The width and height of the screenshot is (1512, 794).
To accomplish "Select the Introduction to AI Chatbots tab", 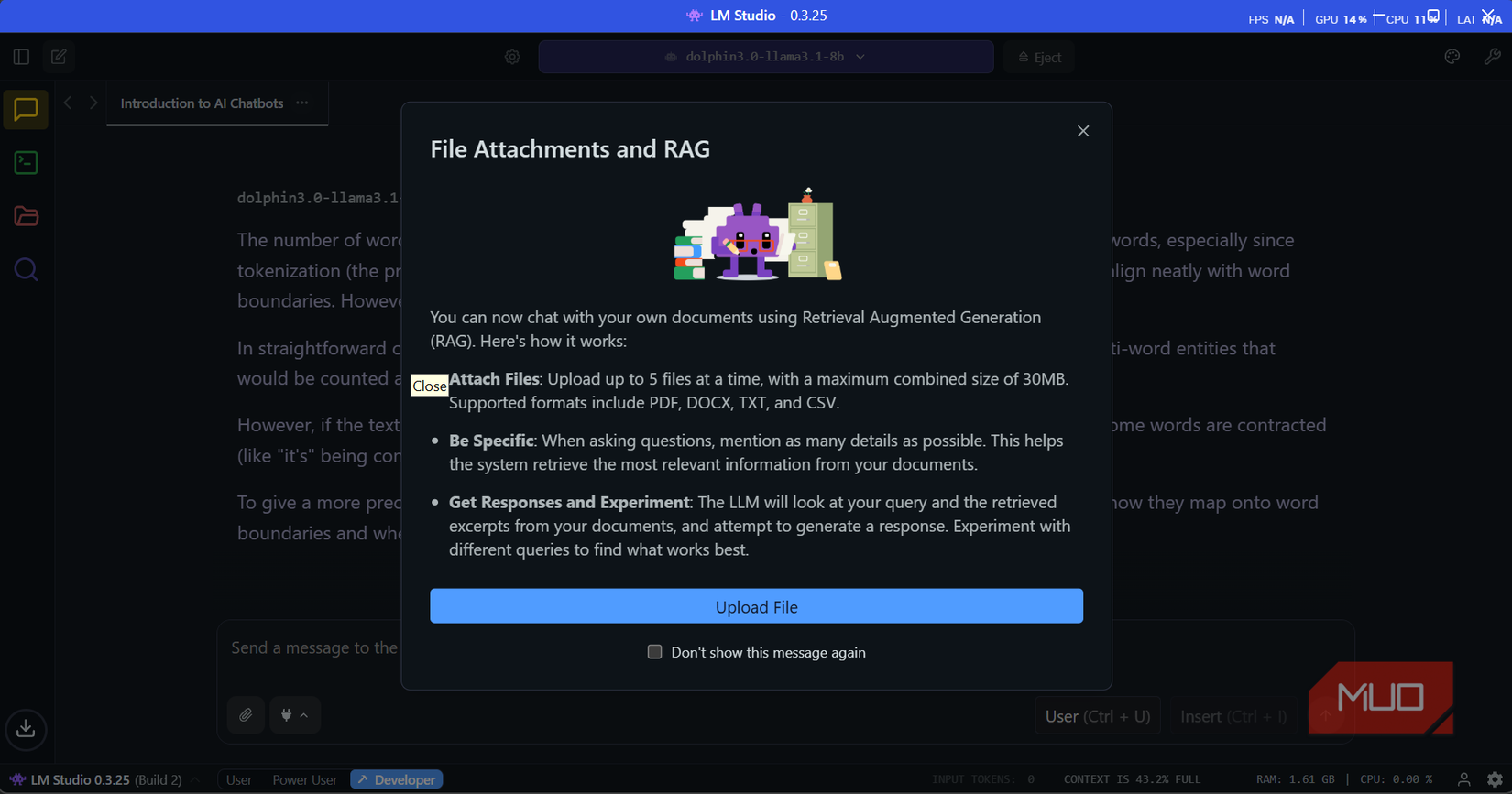I will click(x=202, y=103).
